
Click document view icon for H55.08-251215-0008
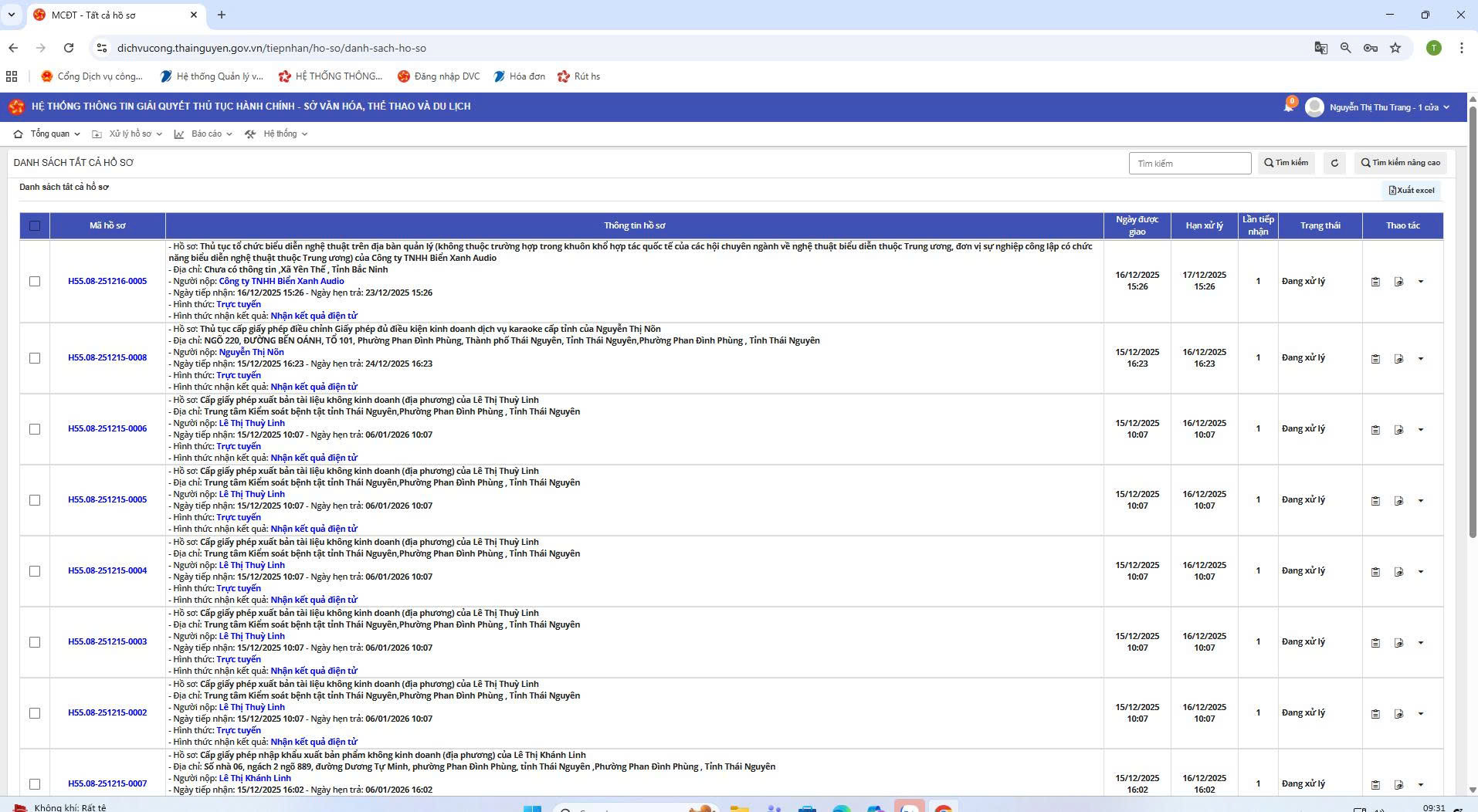click(1398, 359)
